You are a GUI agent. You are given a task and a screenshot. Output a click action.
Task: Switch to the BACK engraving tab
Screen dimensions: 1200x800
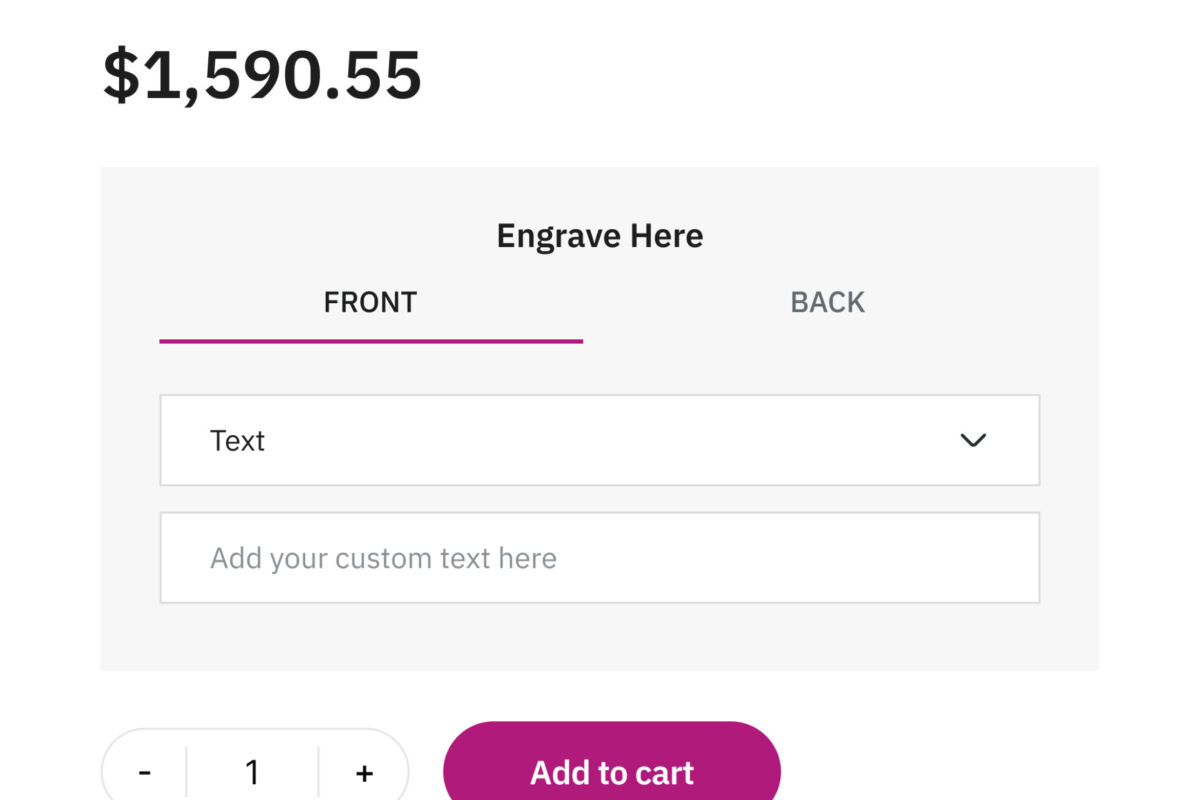point(827,302)
